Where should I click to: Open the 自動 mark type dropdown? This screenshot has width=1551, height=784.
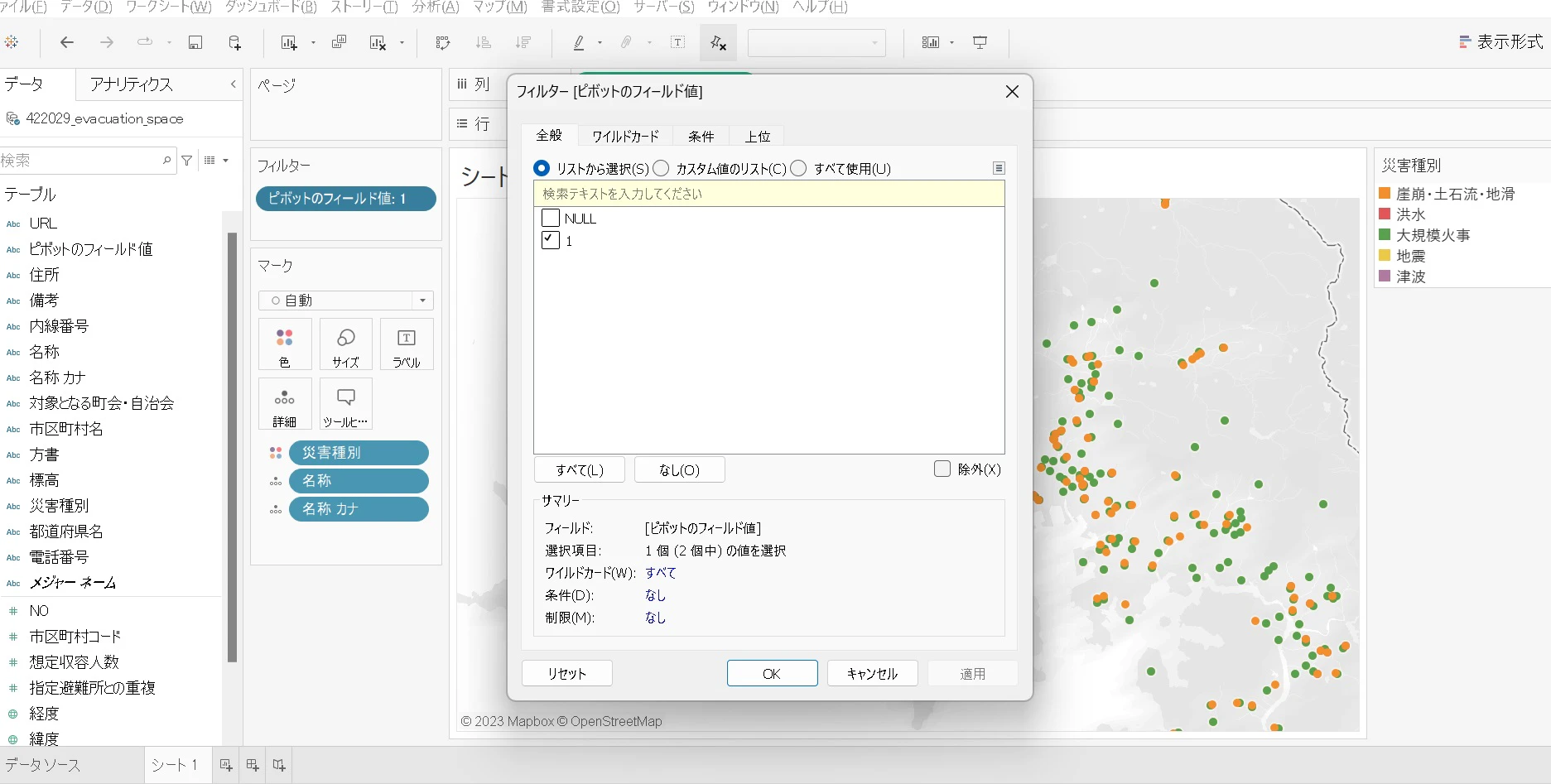pyautogui.click(x=346, y=301)
